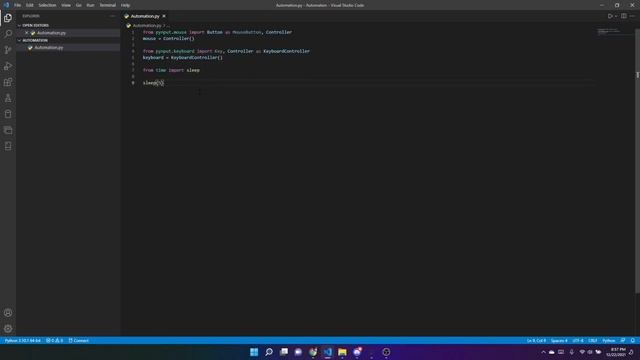640x360 pixels.
Task: Open the taskbar clock and date
Action: (x=617, y=352)
